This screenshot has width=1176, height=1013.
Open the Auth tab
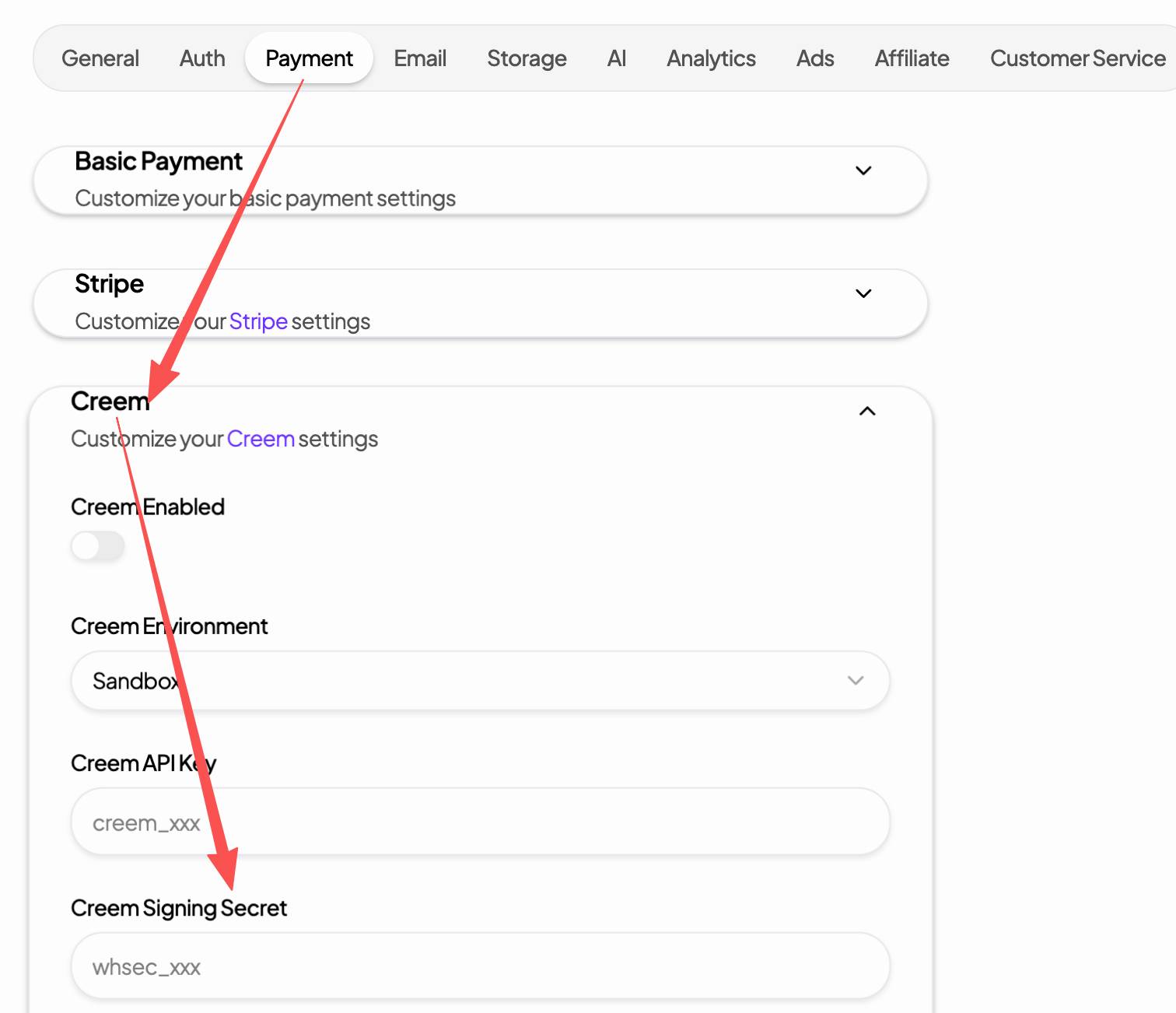202,58
